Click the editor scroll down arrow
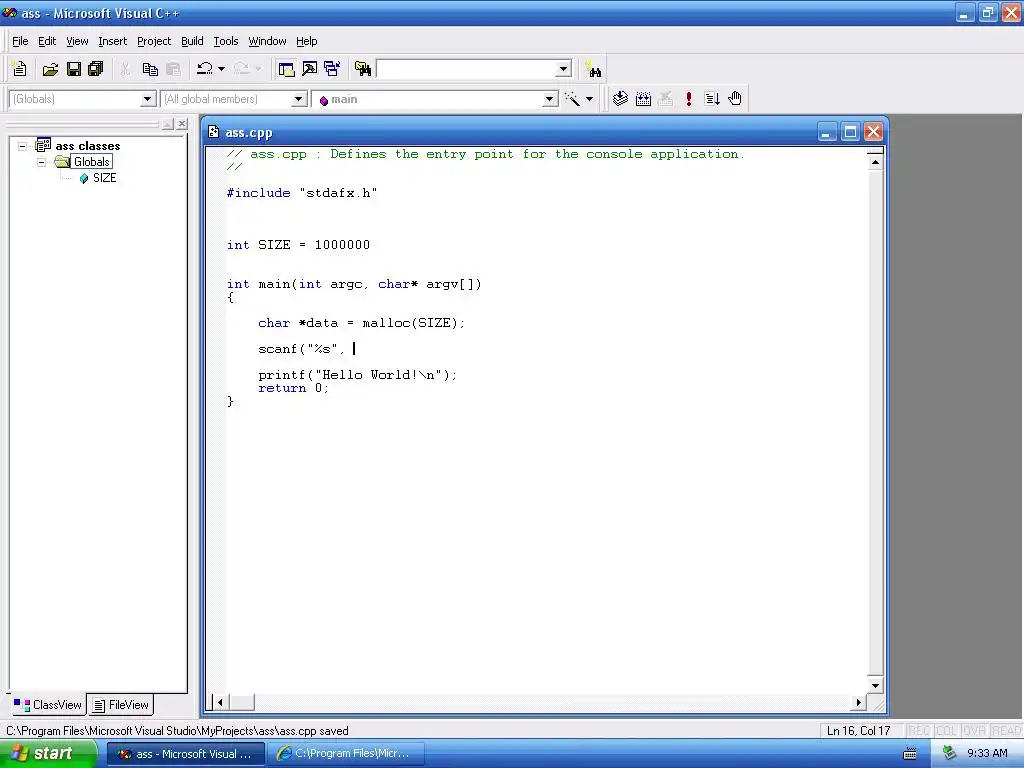Screen dimensions: 1024x768 pyautogui.click(x=875, y=685)
